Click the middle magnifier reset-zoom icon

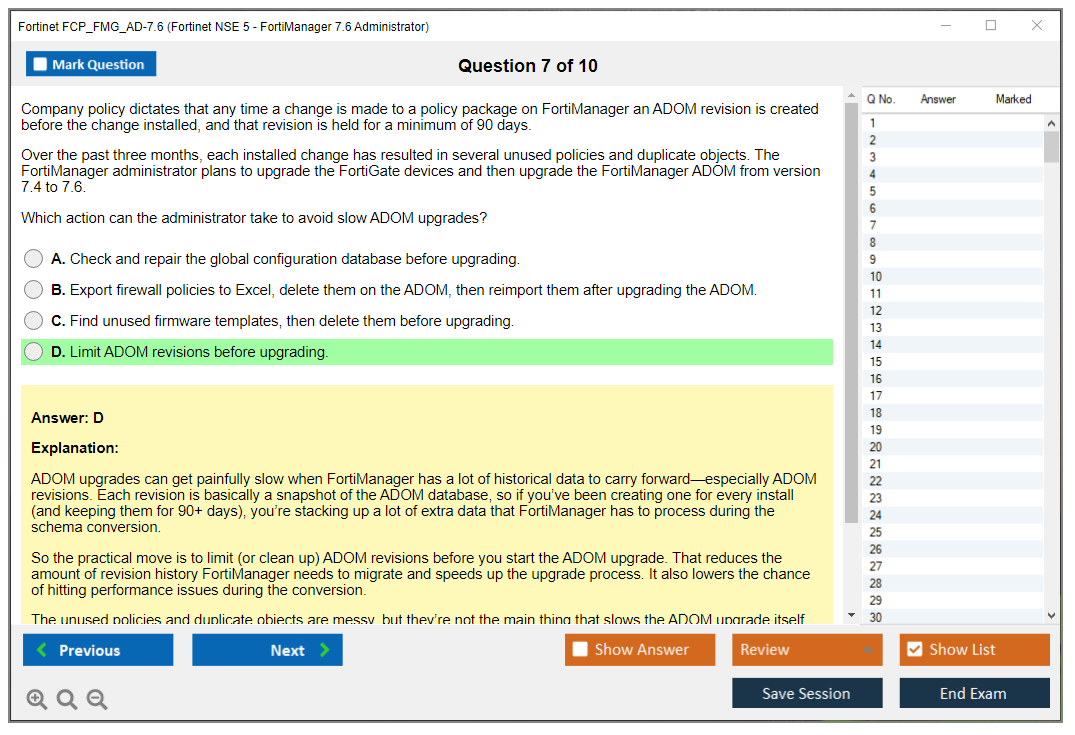tap(66, 699)
